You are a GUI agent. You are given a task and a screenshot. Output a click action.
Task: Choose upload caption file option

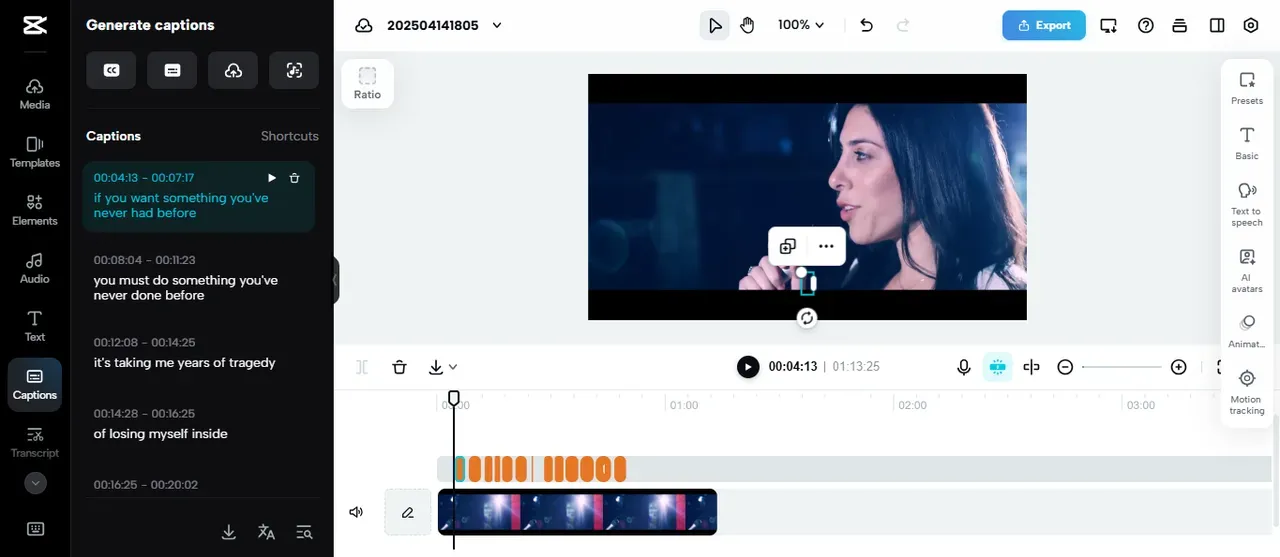[233, 70]
